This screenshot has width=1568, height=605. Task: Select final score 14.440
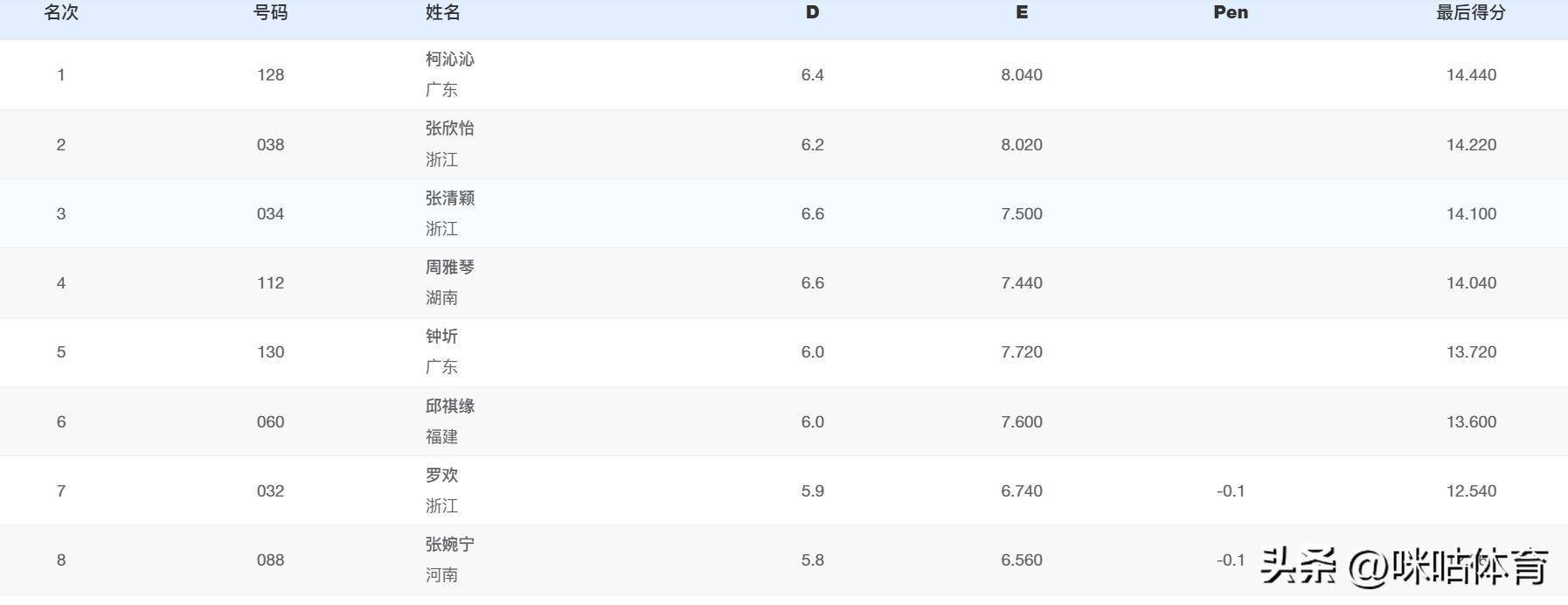(x=1470, y=75)
